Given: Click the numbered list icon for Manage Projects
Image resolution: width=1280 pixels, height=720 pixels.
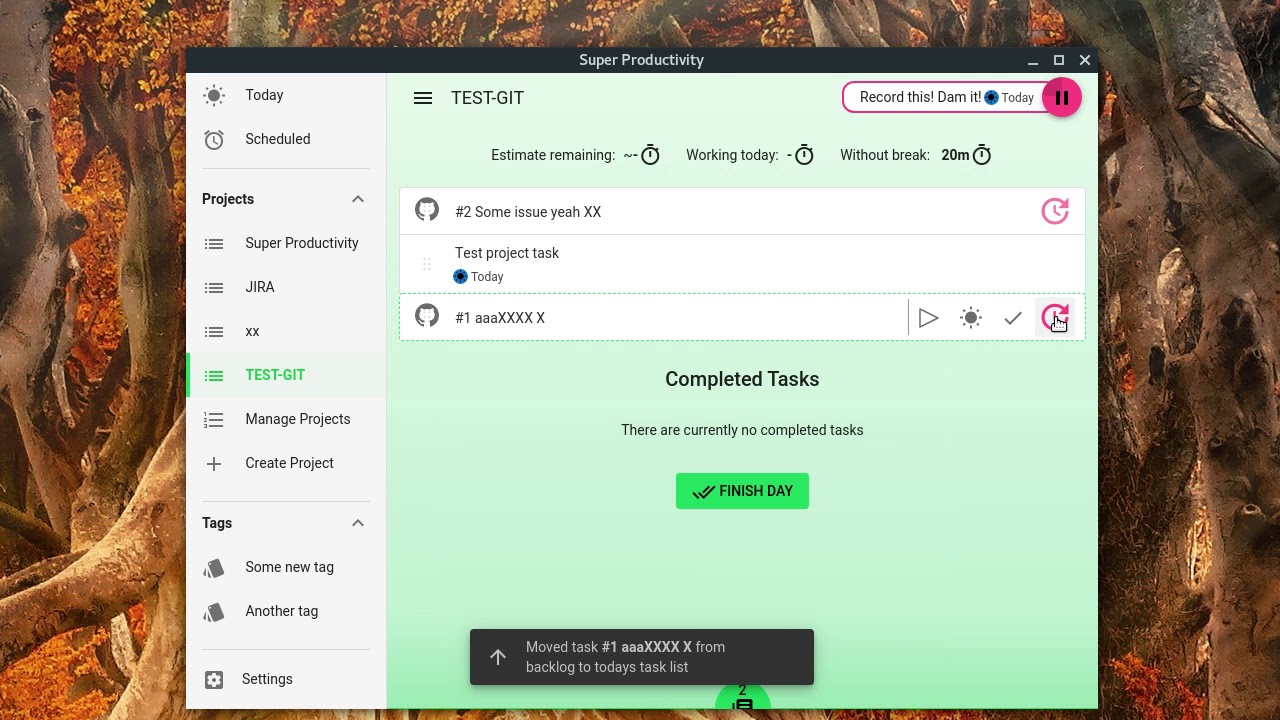Looking at the screenshot, I should [214, 419].
